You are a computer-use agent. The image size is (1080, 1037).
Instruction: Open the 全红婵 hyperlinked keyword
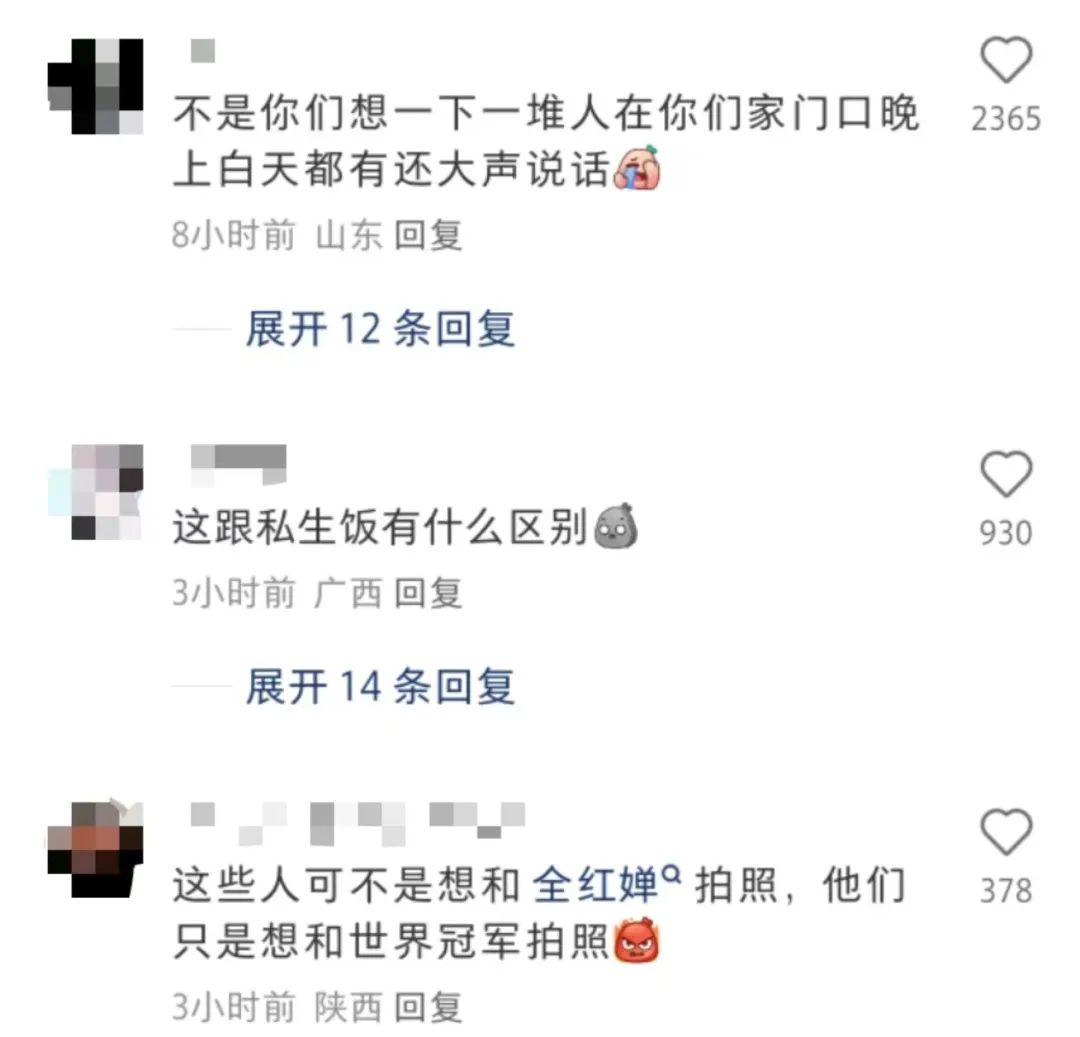pyautogui.click(x=596, y=886)
